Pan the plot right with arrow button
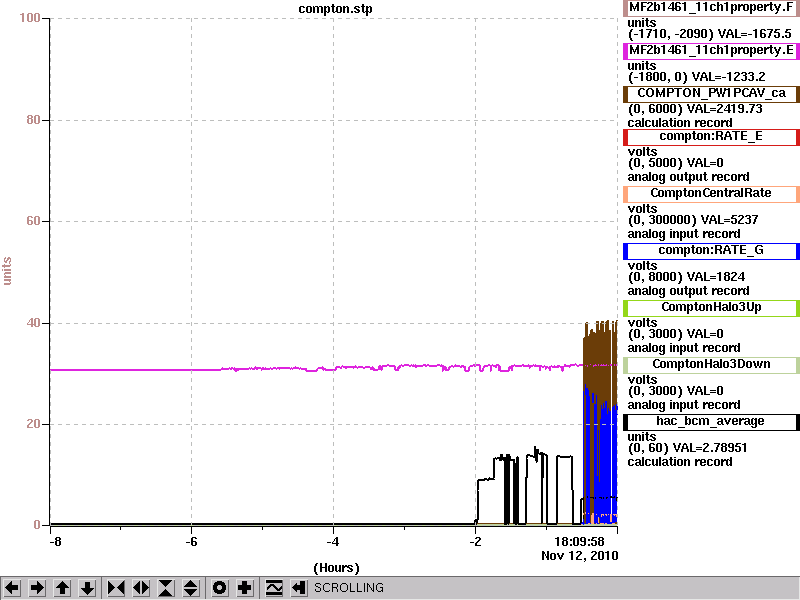This screenshot has height=600, width=800. tap(37, 588)
